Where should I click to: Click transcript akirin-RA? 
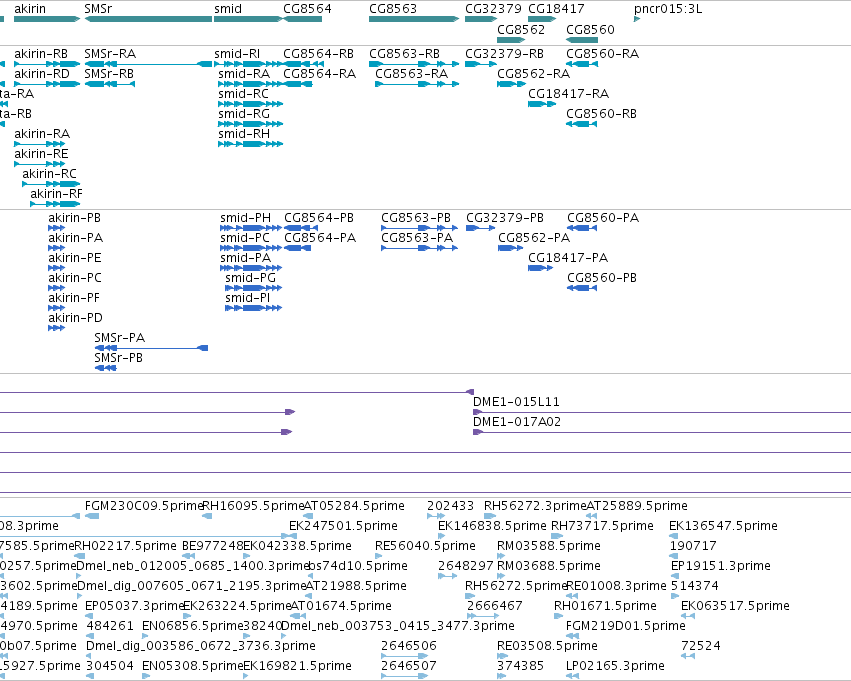click(42, 134)
